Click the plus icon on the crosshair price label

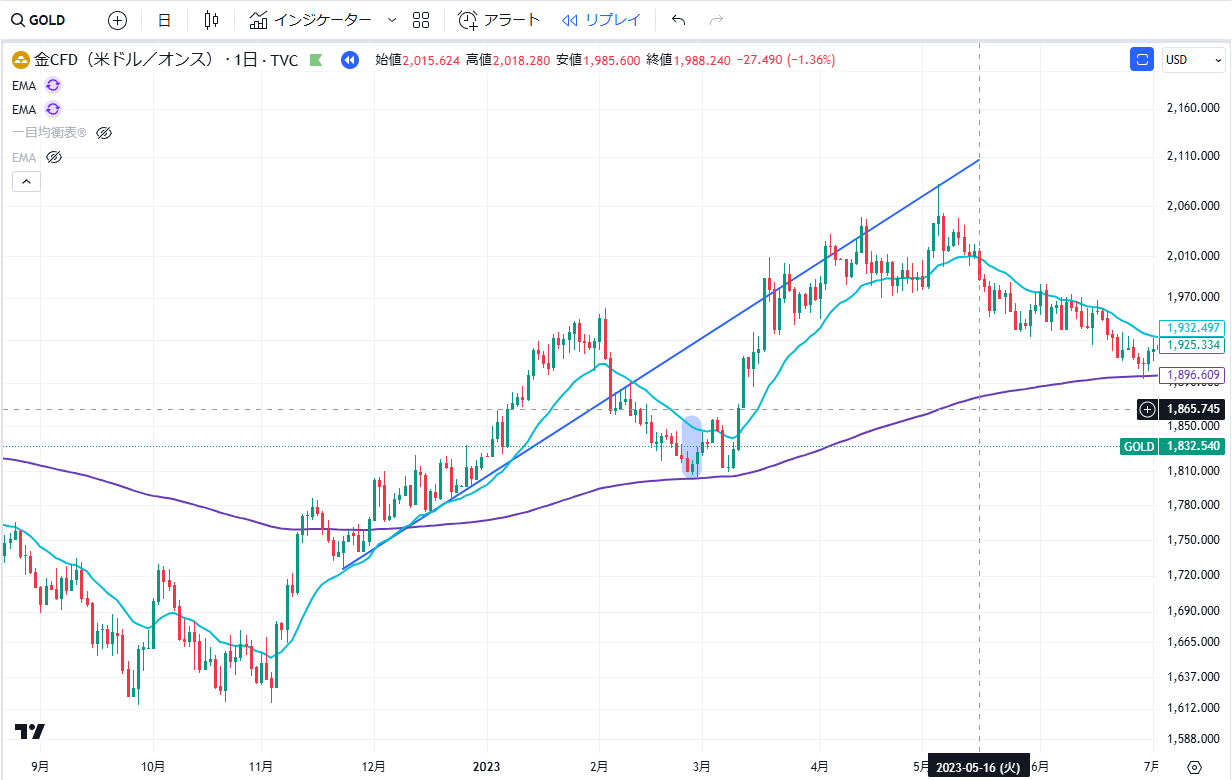[x=1148, y=409]
